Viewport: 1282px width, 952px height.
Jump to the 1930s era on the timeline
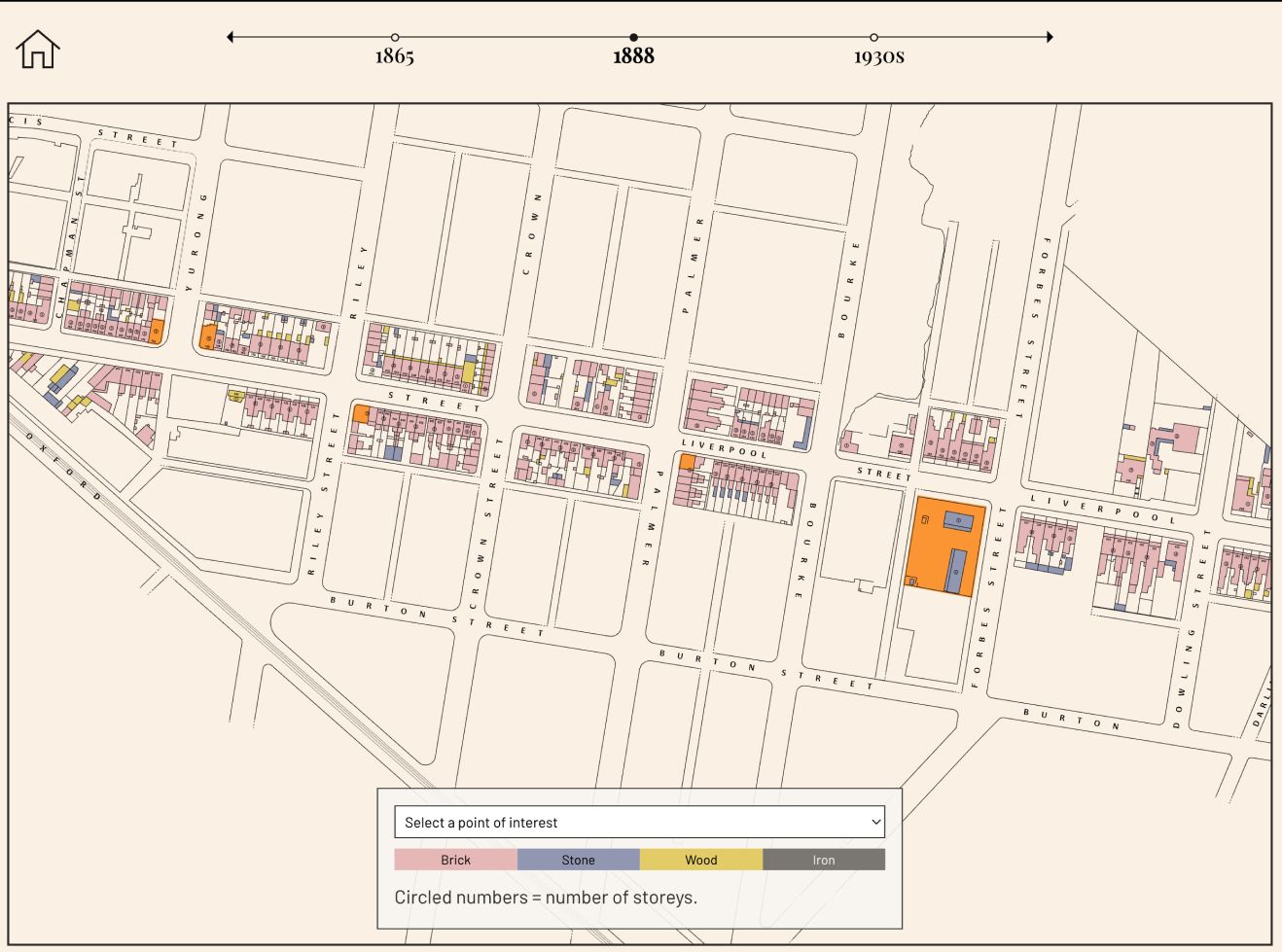872,36
